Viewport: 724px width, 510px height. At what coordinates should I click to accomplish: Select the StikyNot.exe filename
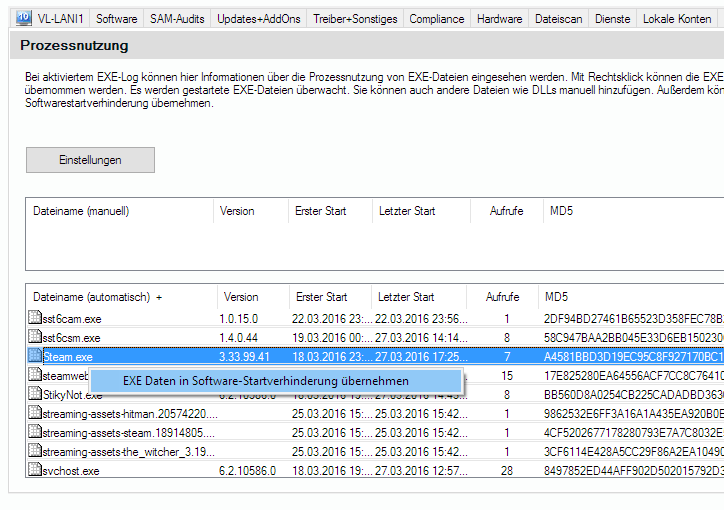pyautogui.click(x=72, y=395)
